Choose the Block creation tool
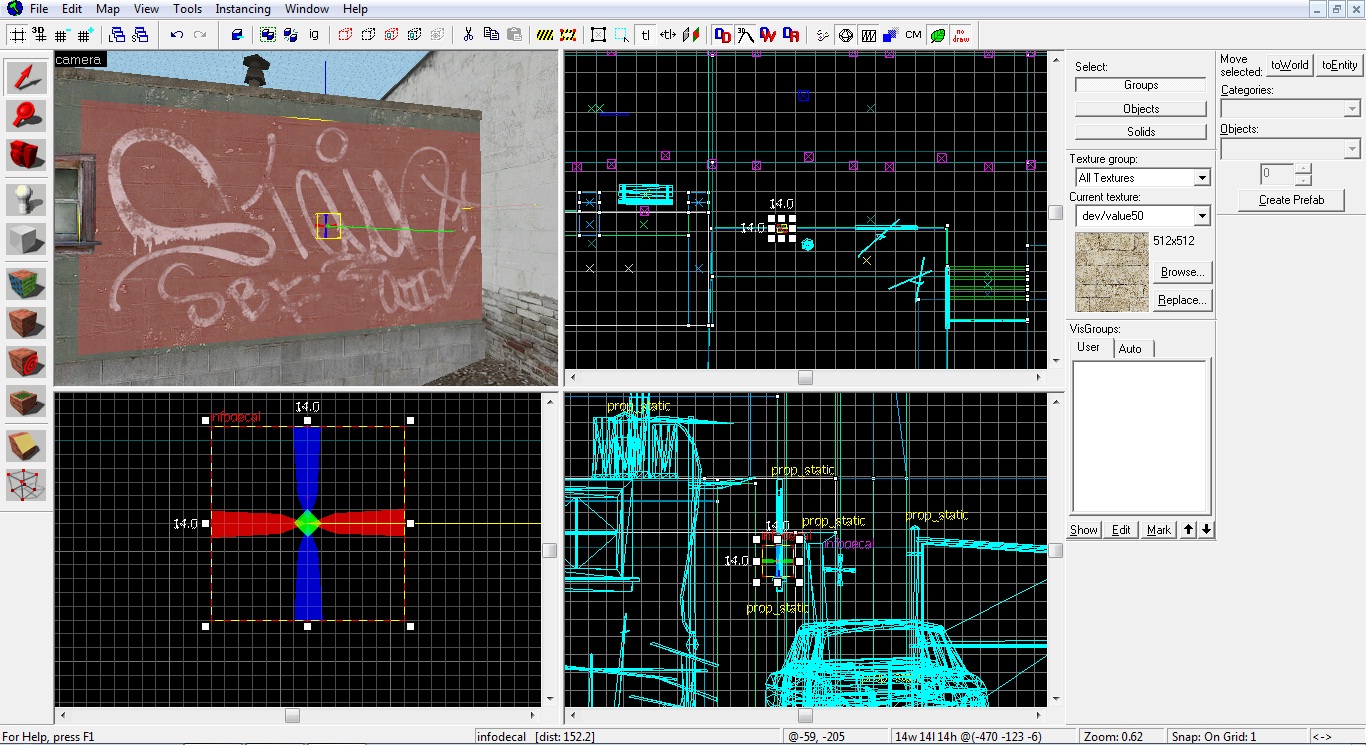The height and width of the screenshot is (746, 1371). click(x=26, y=240)
